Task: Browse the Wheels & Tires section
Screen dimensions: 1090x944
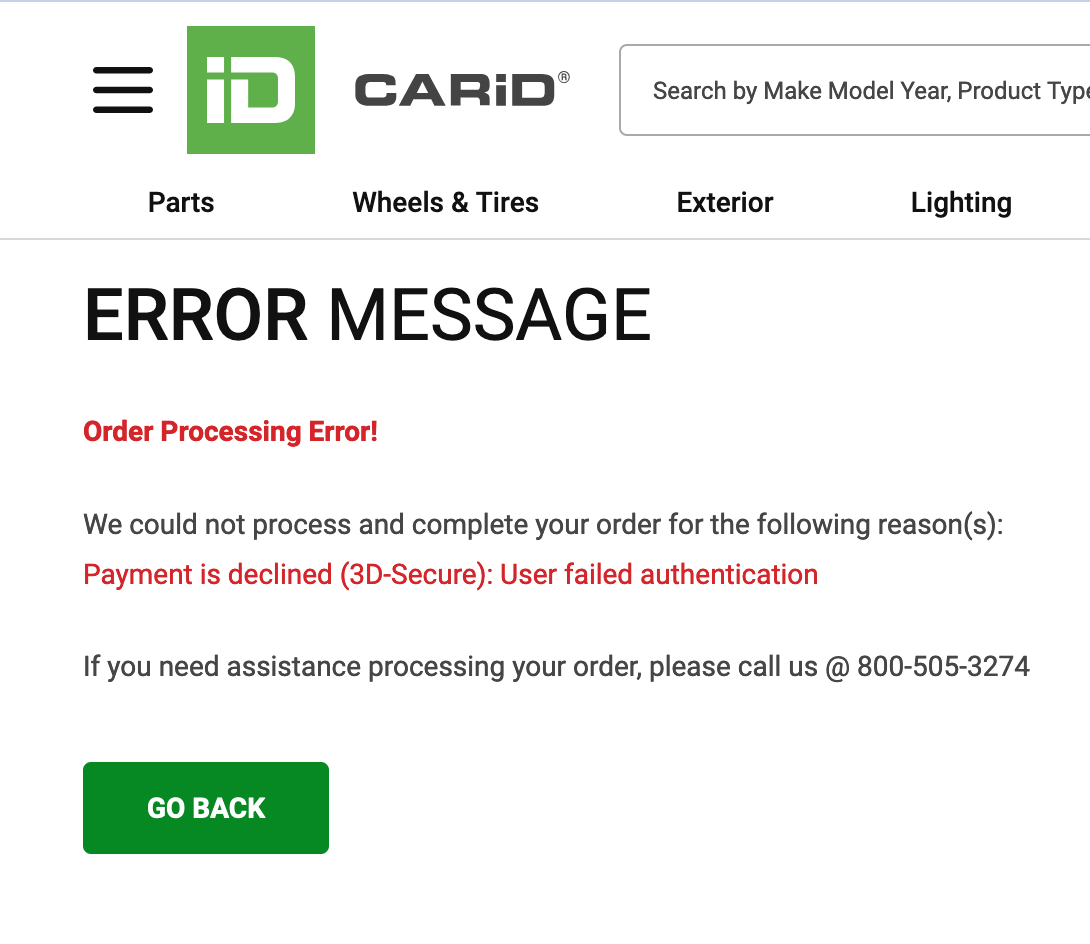Action: (x=445, y=202)
